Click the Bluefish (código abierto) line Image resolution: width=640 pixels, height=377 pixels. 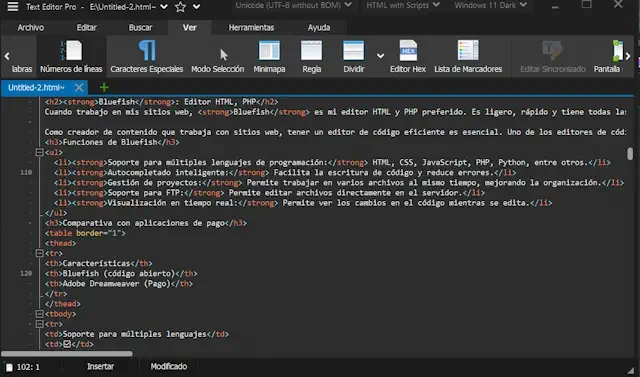pyautogui.click(x=121, y=273)
